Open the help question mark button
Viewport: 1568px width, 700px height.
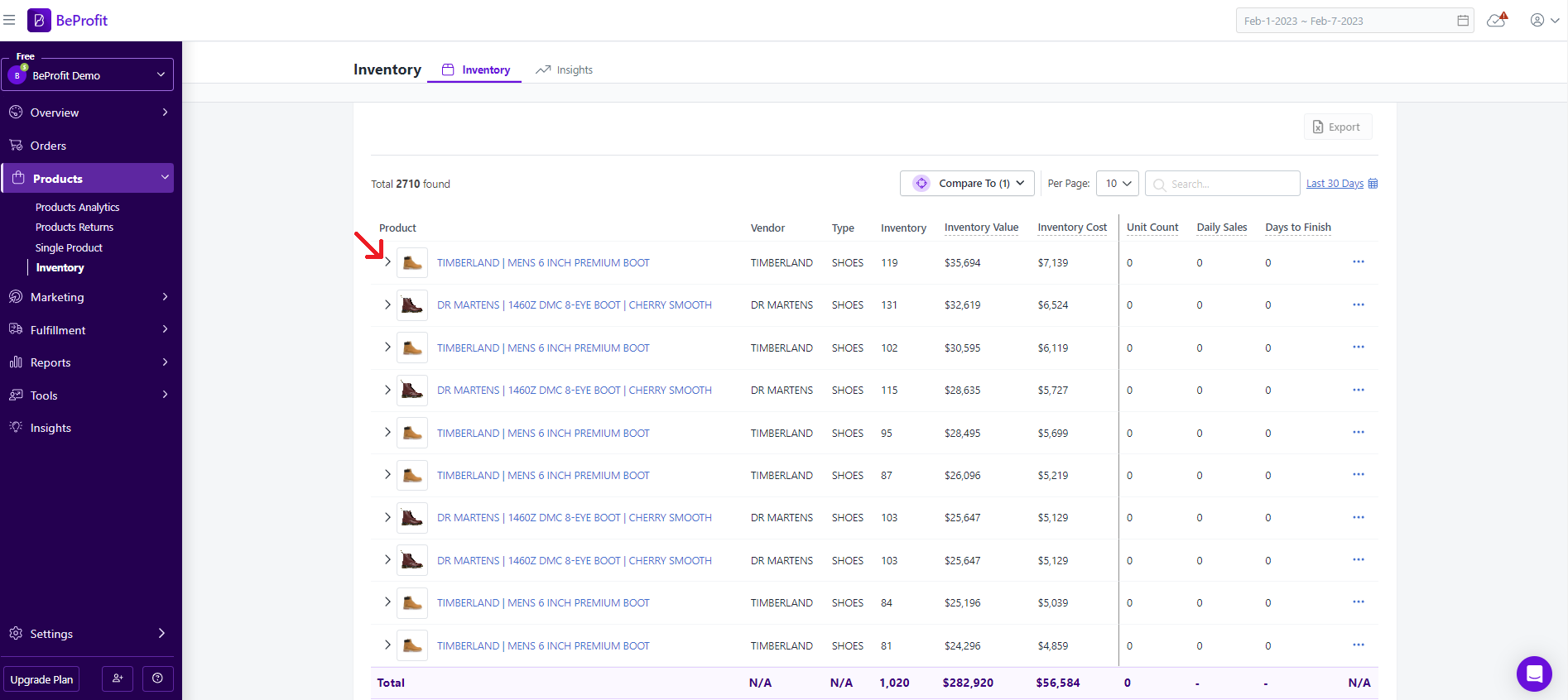pos(157,678)
